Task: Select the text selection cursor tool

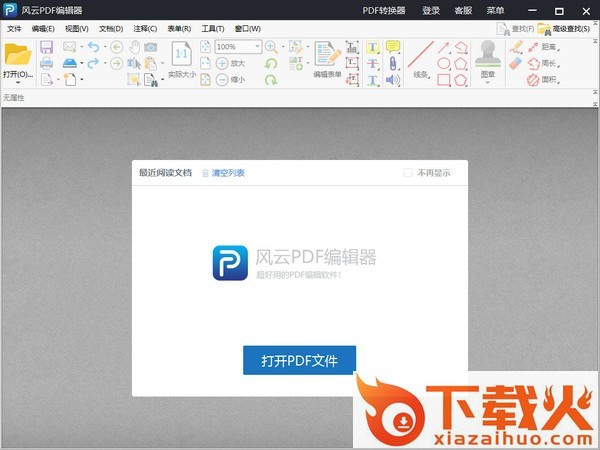Action: tap(134, 63)
